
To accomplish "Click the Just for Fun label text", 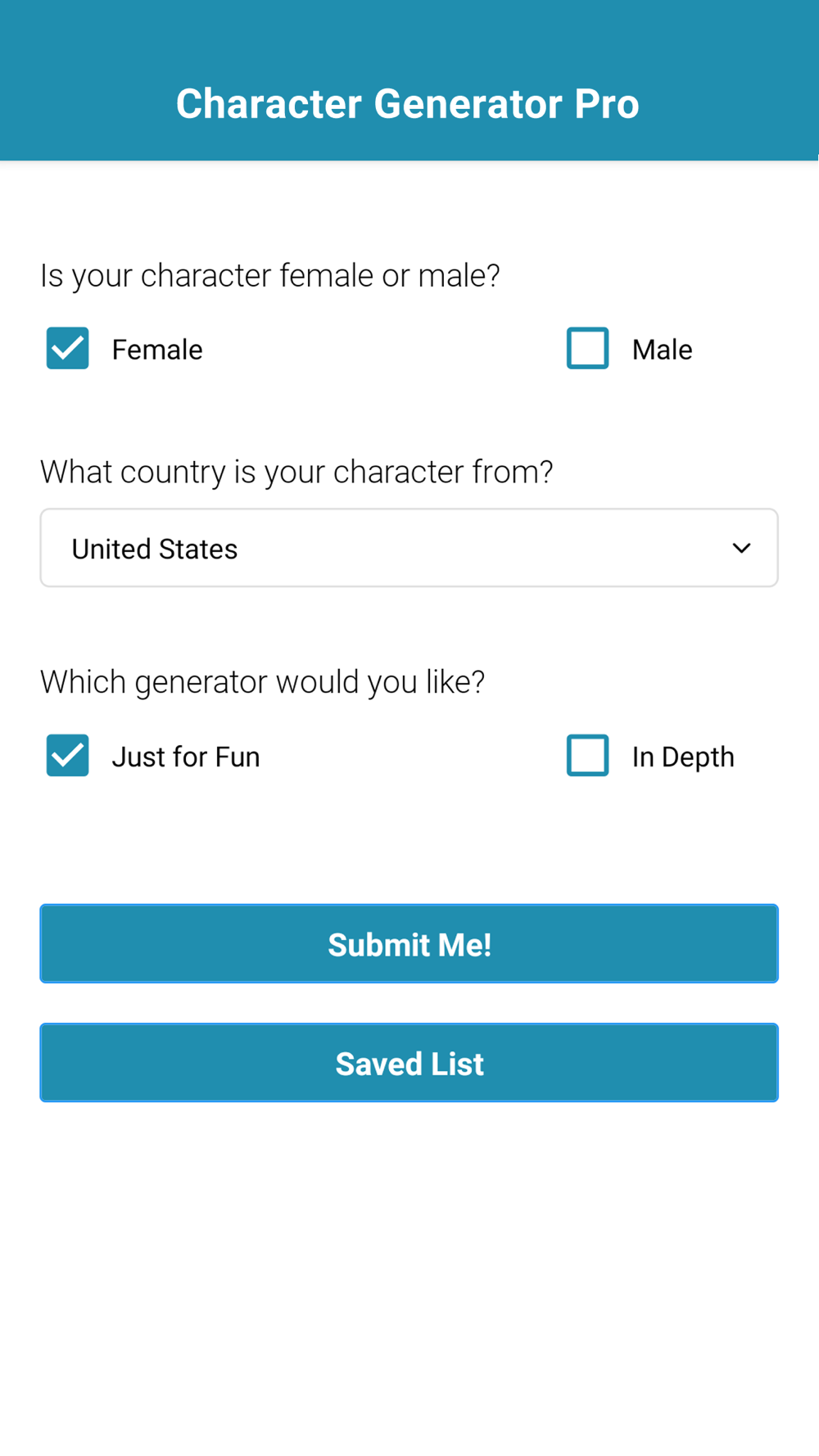I will pyautogui.click(x=186, y=757).
